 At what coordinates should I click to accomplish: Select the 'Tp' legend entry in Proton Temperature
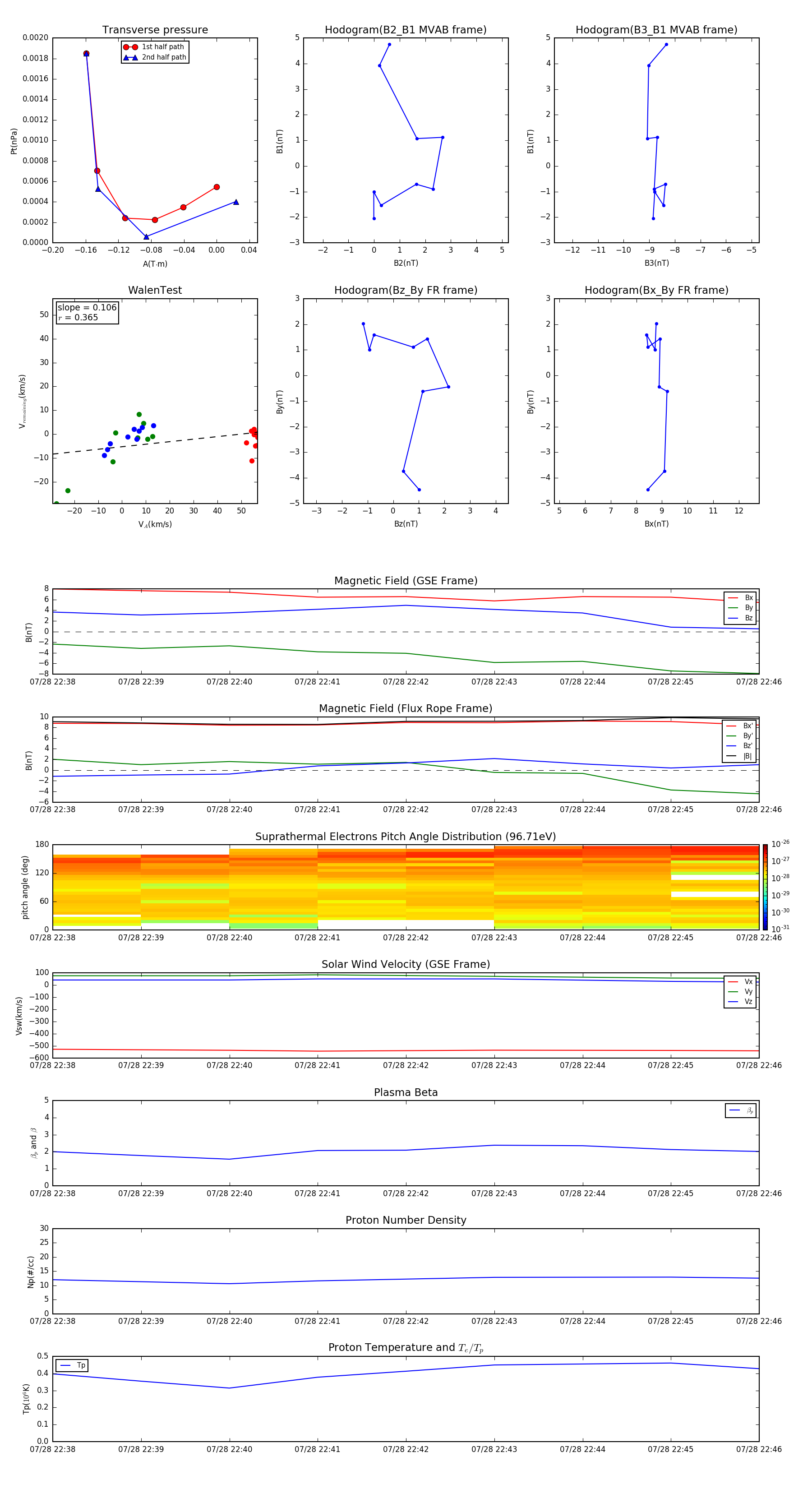click(73, 1365)
